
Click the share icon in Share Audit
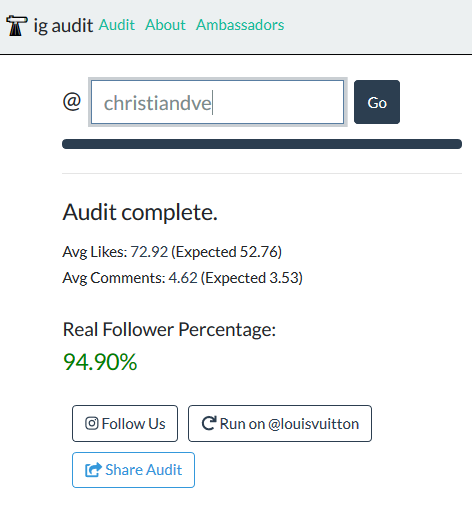click(x=93, y=470)
